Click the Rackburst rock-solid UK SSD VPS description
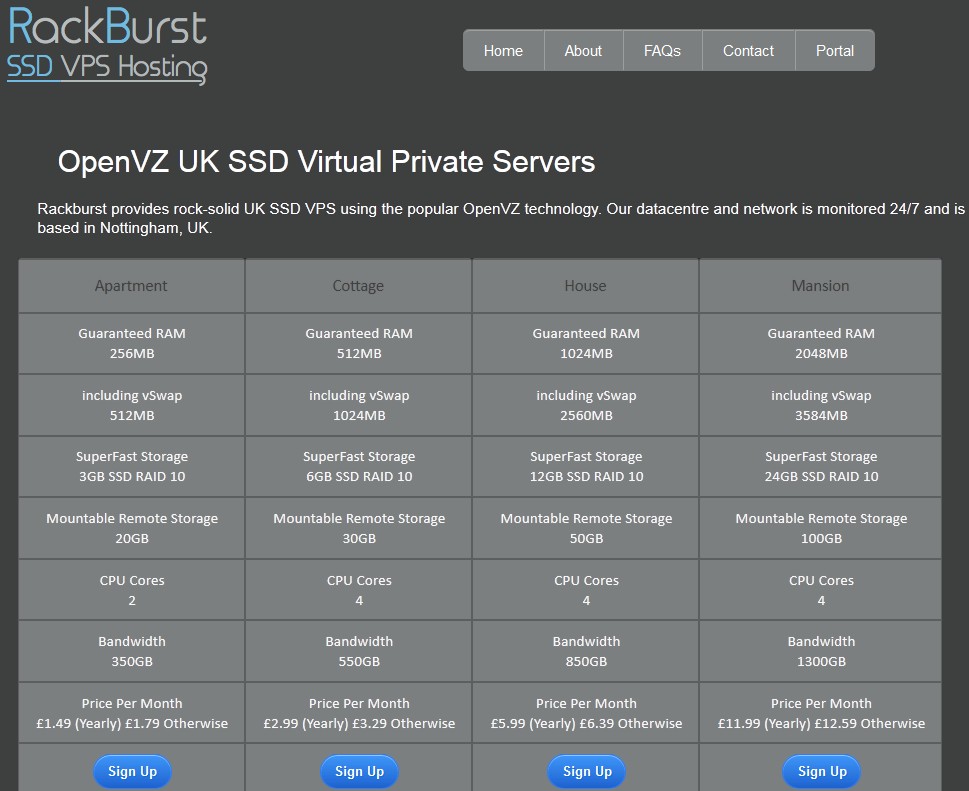The width and height of the screenshot is (969, 791). tap(501, 218)
